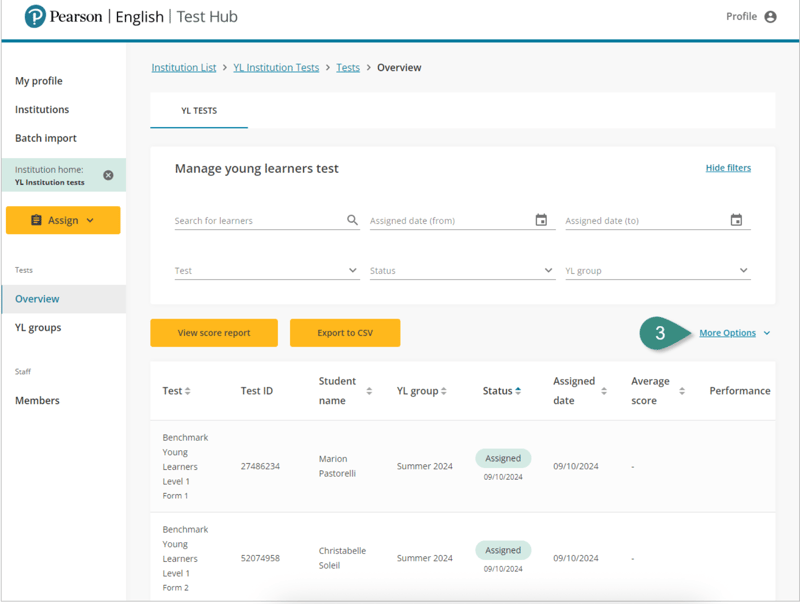Sort by Status column arrows
The width and height of the screenshot is (800, 604).
click(x=518, y=391)
